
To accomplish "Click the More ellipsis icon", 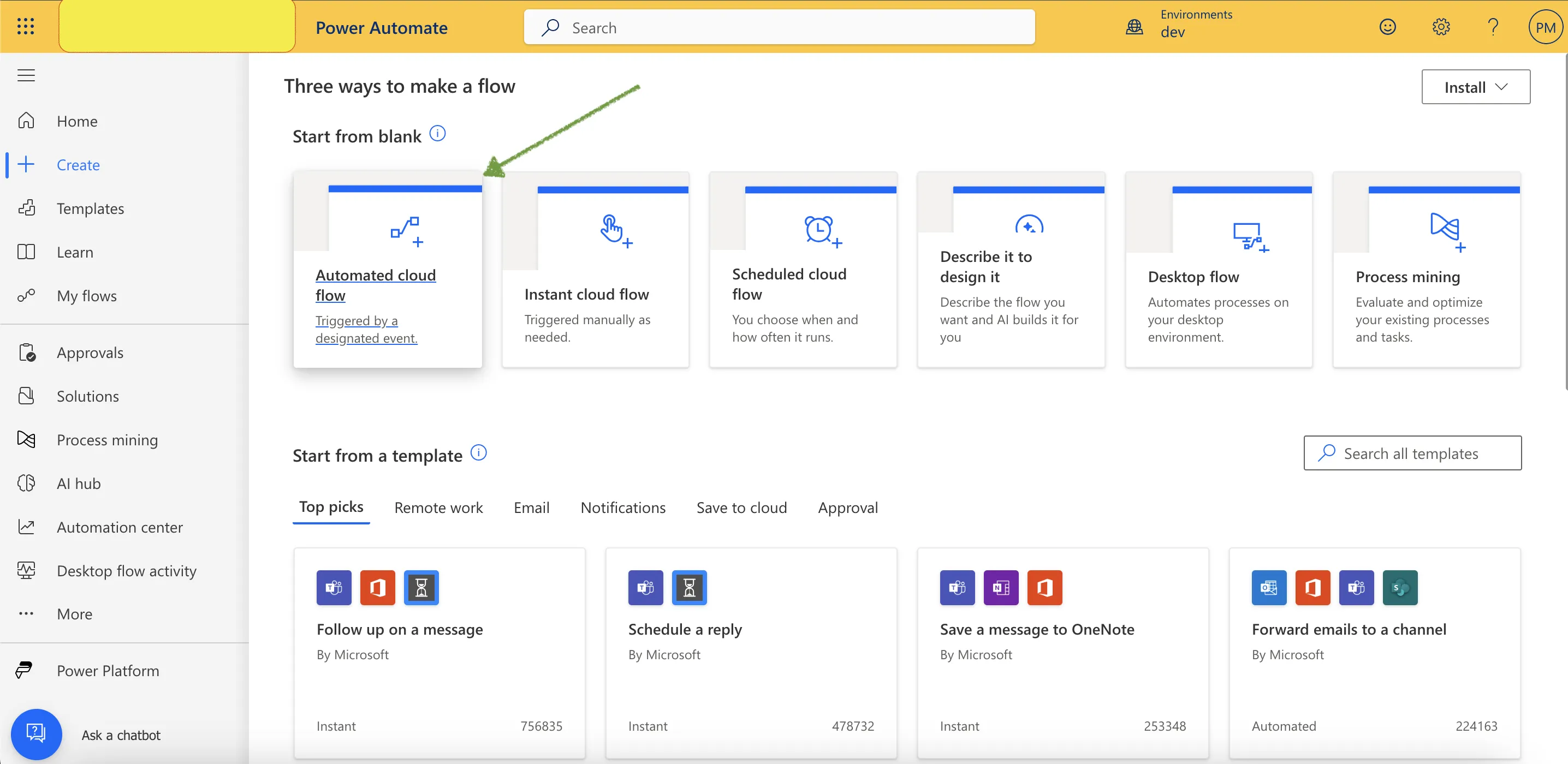I will click(x=26, y=613).
